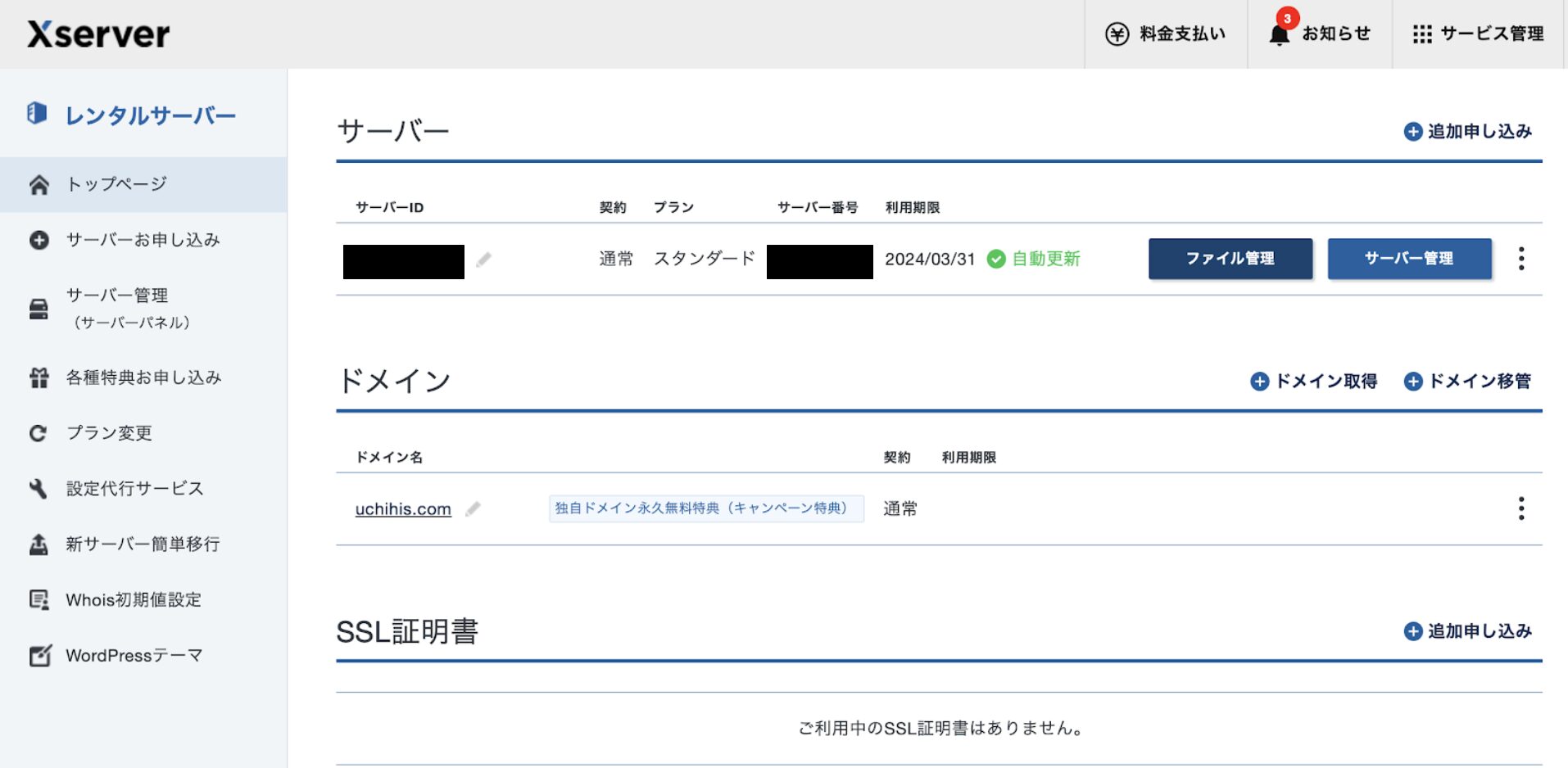Image resolution: width=1568 pixels, height=768 pixels.
Task: Open the service management grid icon
Action: (1421, 34)
